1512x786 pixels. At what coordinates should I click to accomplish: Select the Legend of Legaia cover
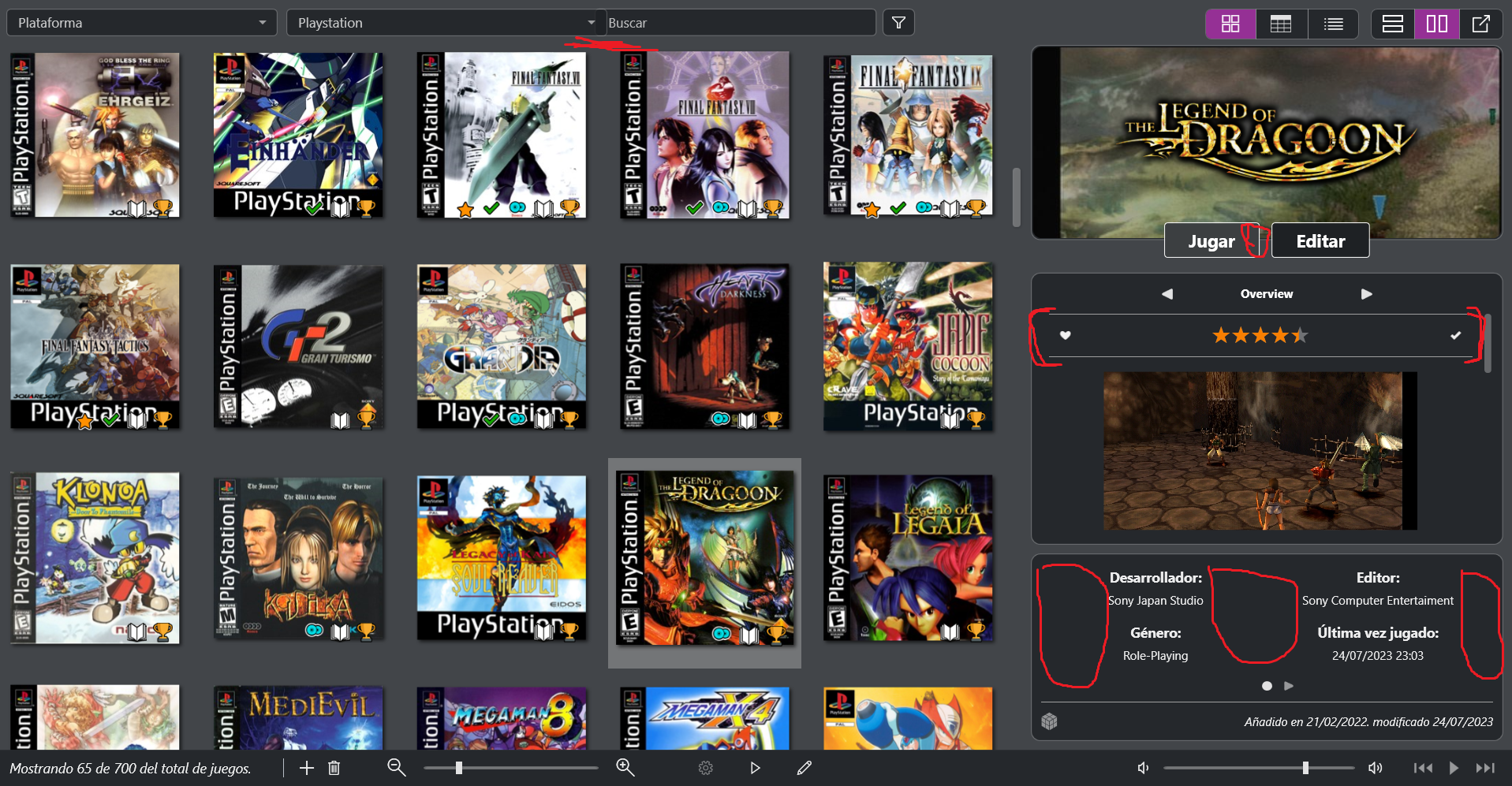(x=909, y=558)
